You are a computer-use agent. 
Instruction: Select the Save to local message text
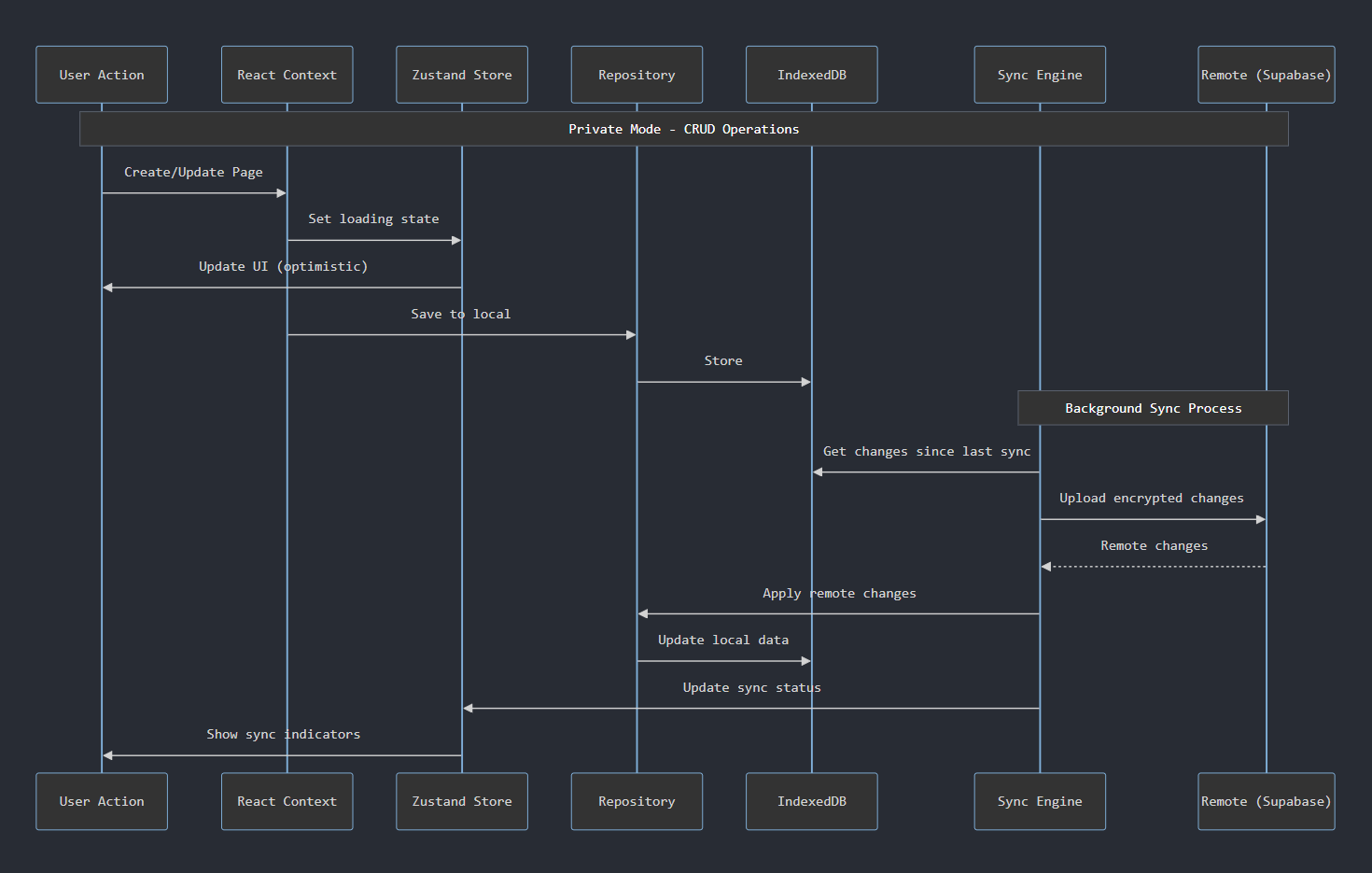click(460, 314)
